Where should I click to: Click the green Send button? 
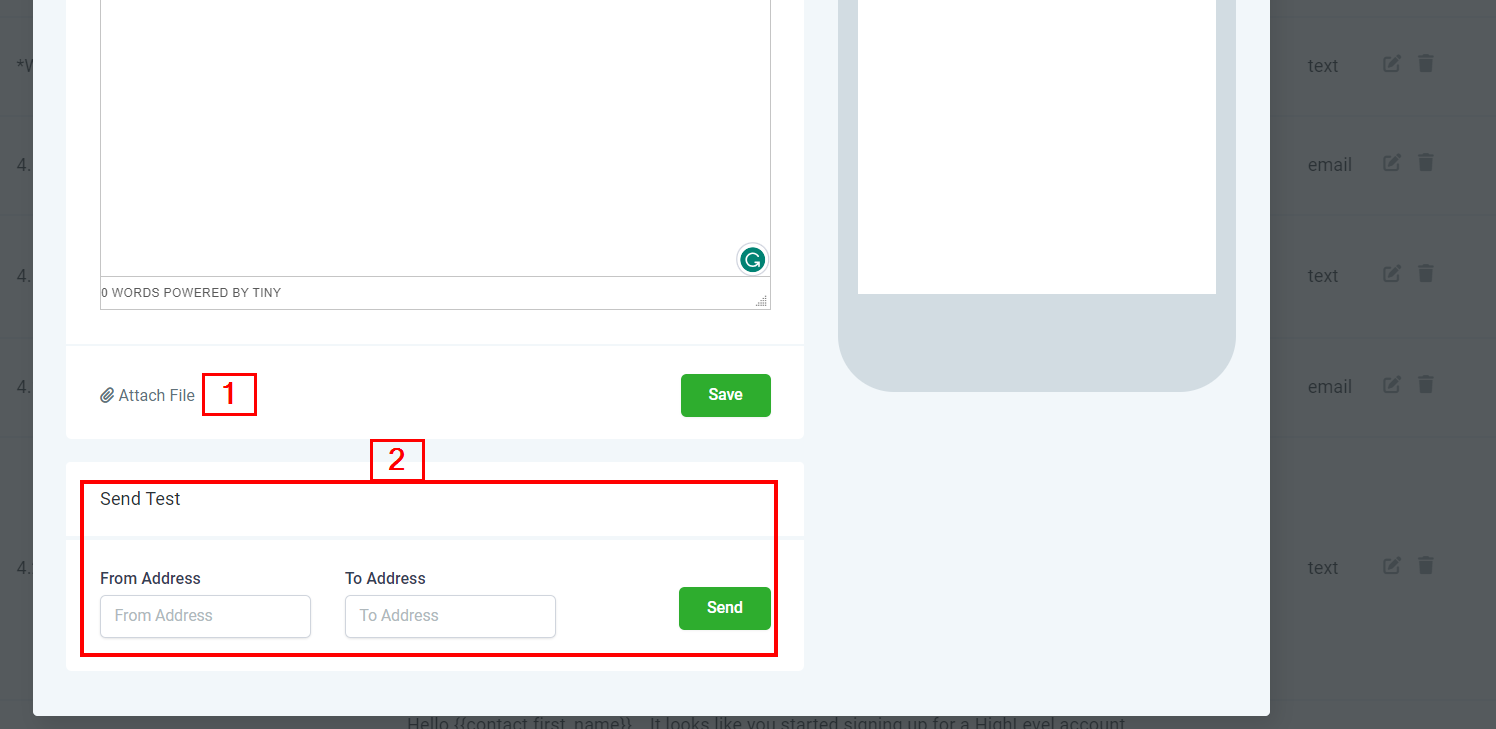click(x=724, y=608)
